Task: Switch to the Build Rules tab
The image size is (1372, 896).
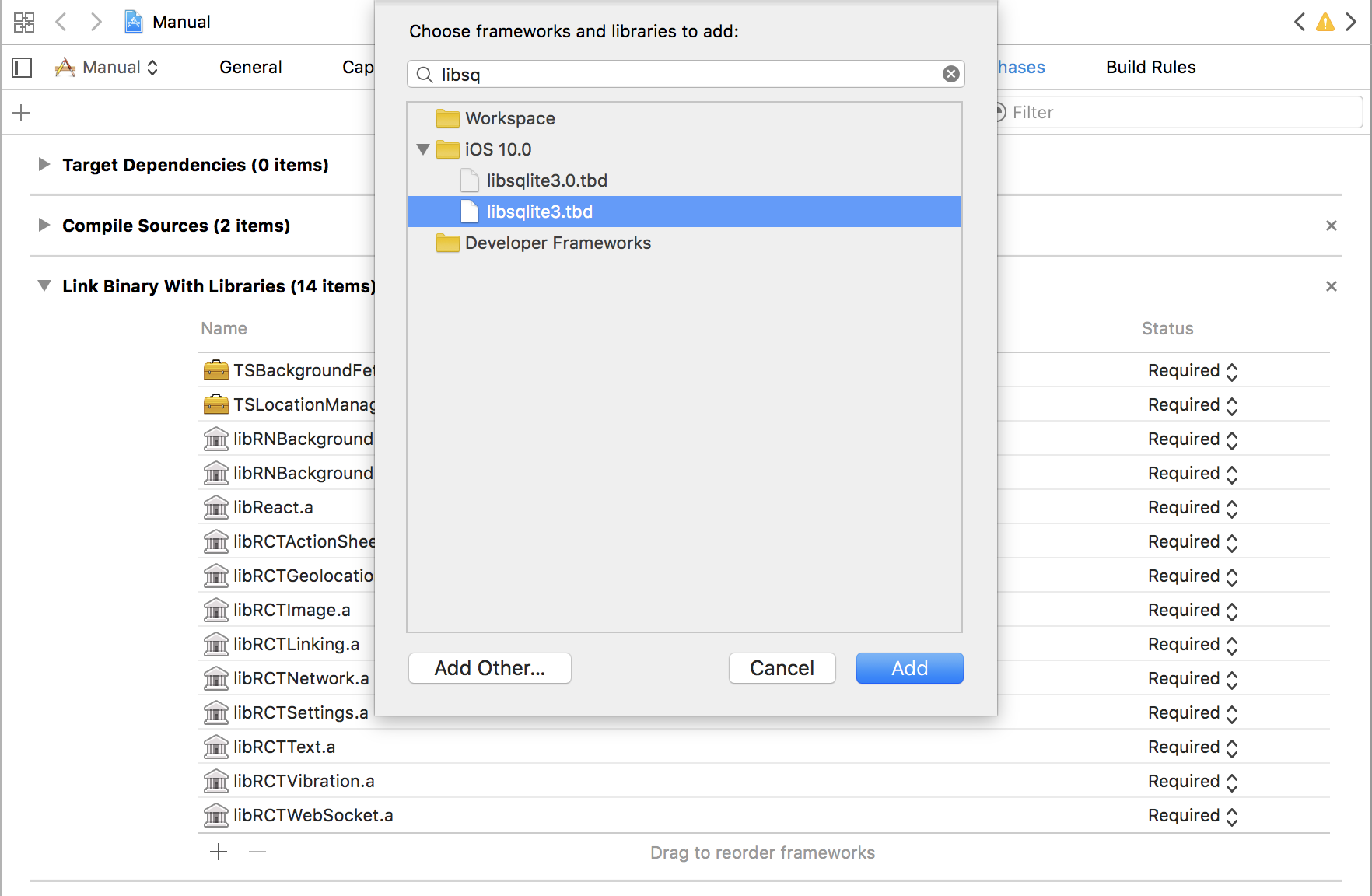Action: pos(1151,68)
